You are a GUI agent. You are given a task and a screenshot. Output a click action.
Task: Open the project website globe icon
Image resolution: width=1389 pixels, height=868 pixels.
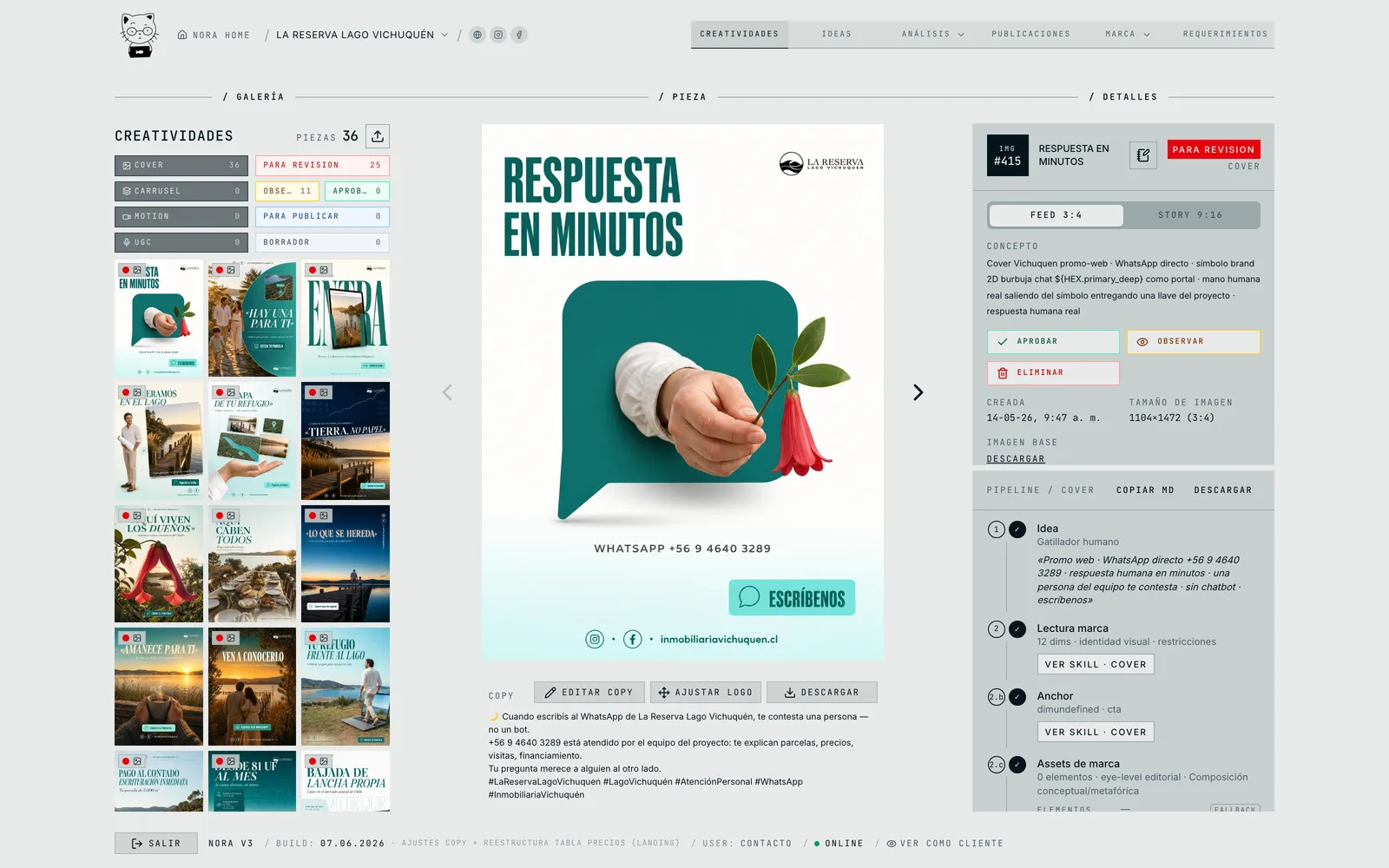(x=477, y=35)
